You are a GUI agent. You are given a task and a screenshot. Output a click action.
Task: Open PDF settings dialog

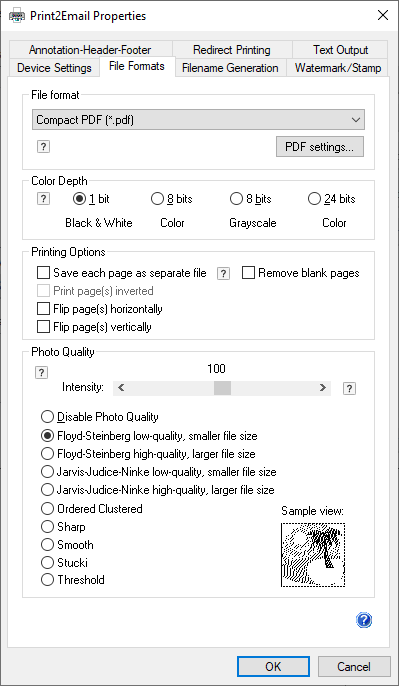[319, 147]
